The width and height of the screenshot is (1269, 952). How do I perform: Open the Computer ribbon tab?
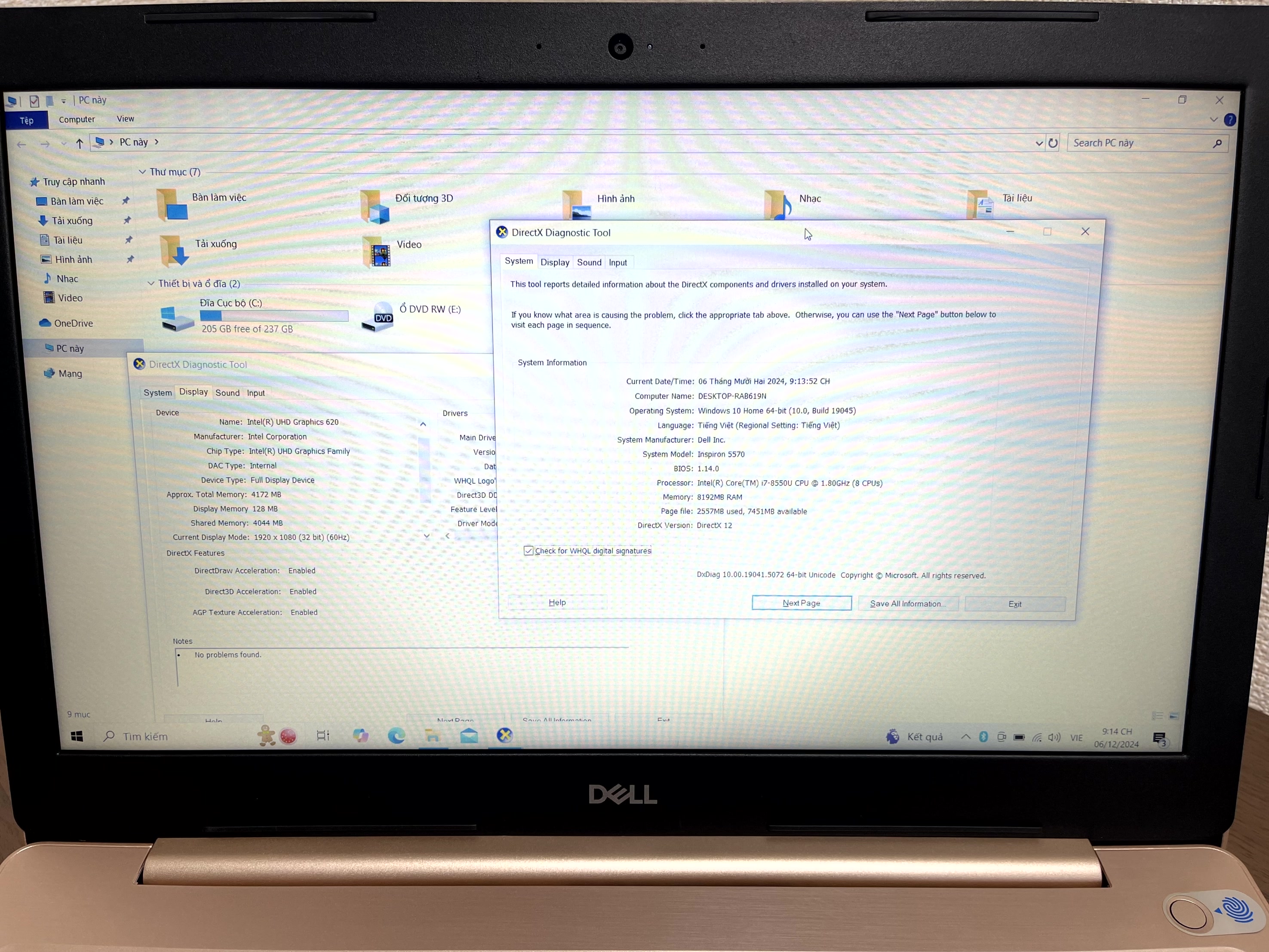coord(77,119)
